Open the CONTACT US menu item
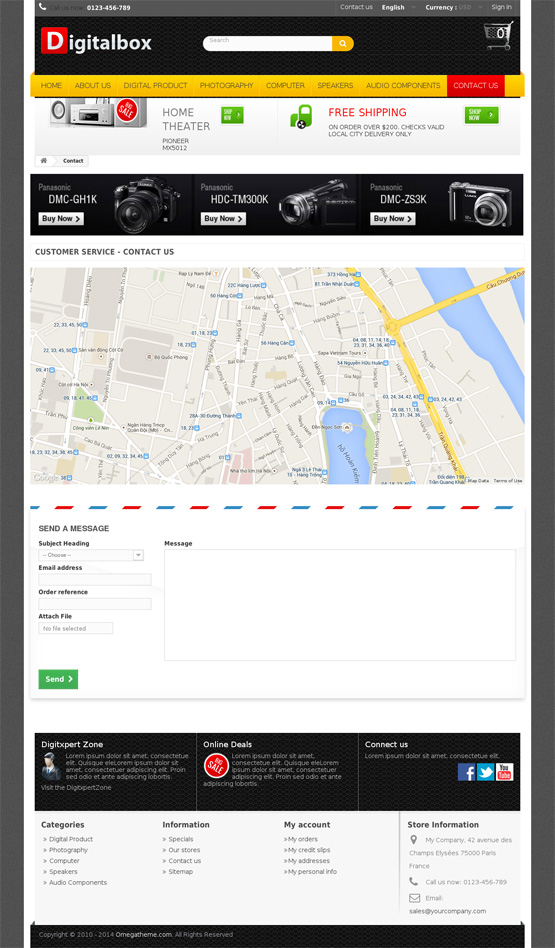555x948 pixels. [x=476, y=86]
